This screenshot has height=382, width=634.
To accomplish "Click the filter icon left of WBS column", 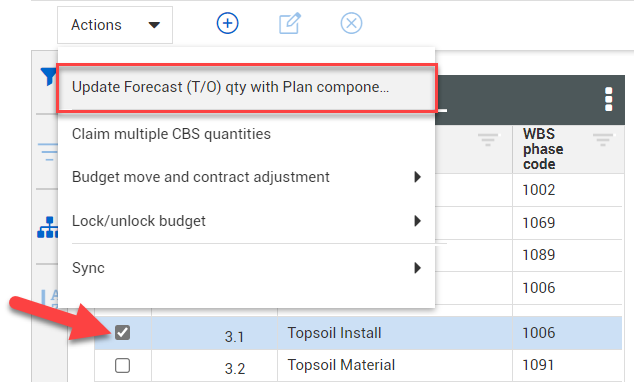I will pos(488,140).
